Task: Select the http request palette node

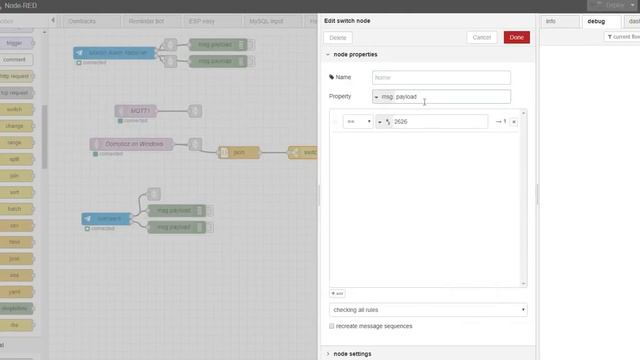Action: (16, 76)
